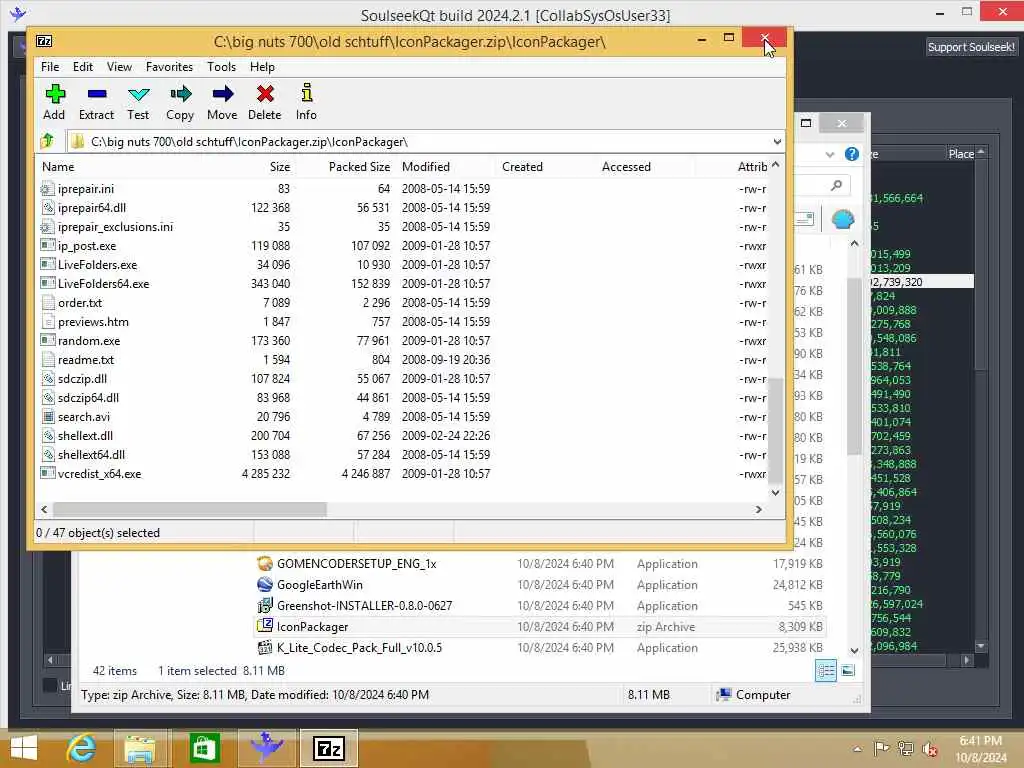Show hidden tray icons arrow
Image resolution: width=1024 pixels, height=768 pixels.
(x=857, y=749)
